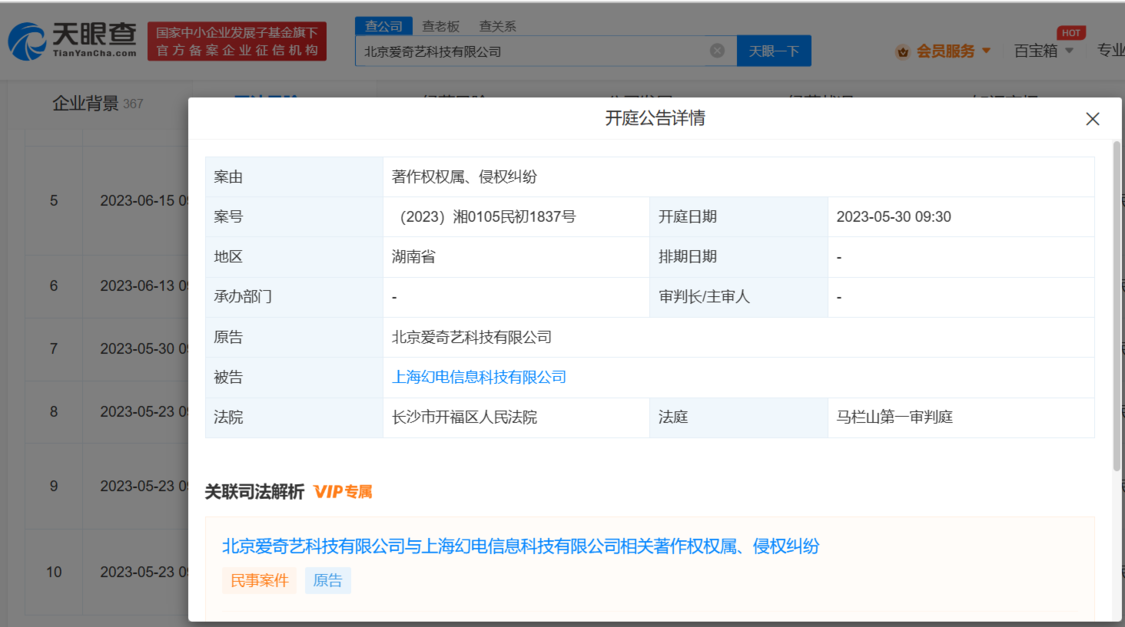Click the case cause 著作权权属、侵权纠纷
This screenshot has height=627, width=1125.
pyautogui.click(x=464, y=177)
